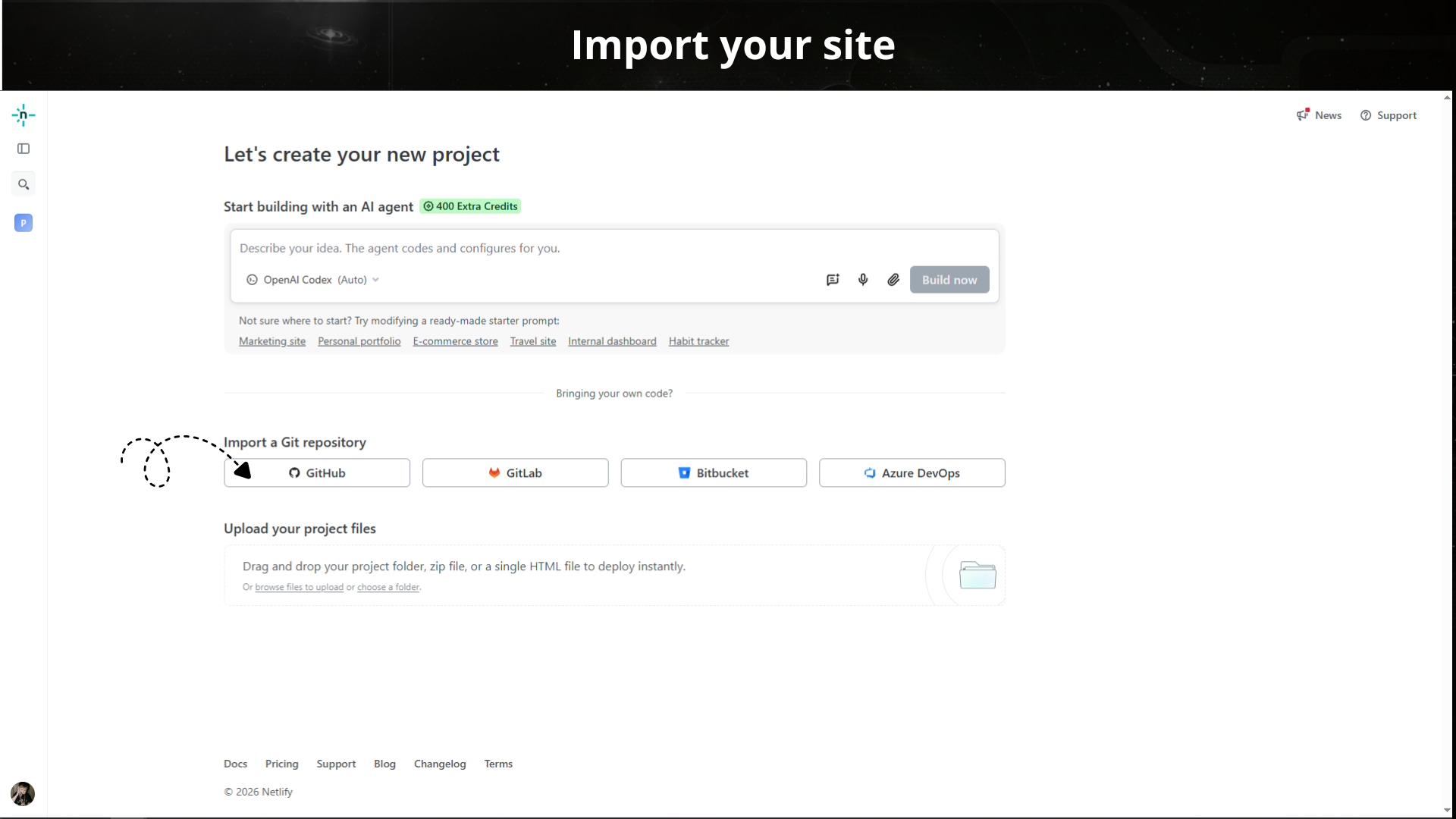
Task: Select the E-commerce store starter prompt
Action: tap(456, 341)
